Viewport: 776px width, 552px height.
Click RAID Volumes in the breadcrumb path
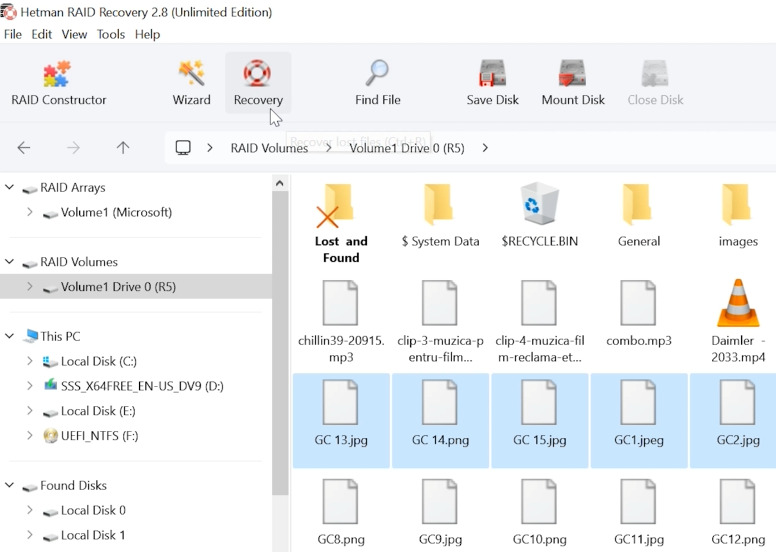click(269, 148)
